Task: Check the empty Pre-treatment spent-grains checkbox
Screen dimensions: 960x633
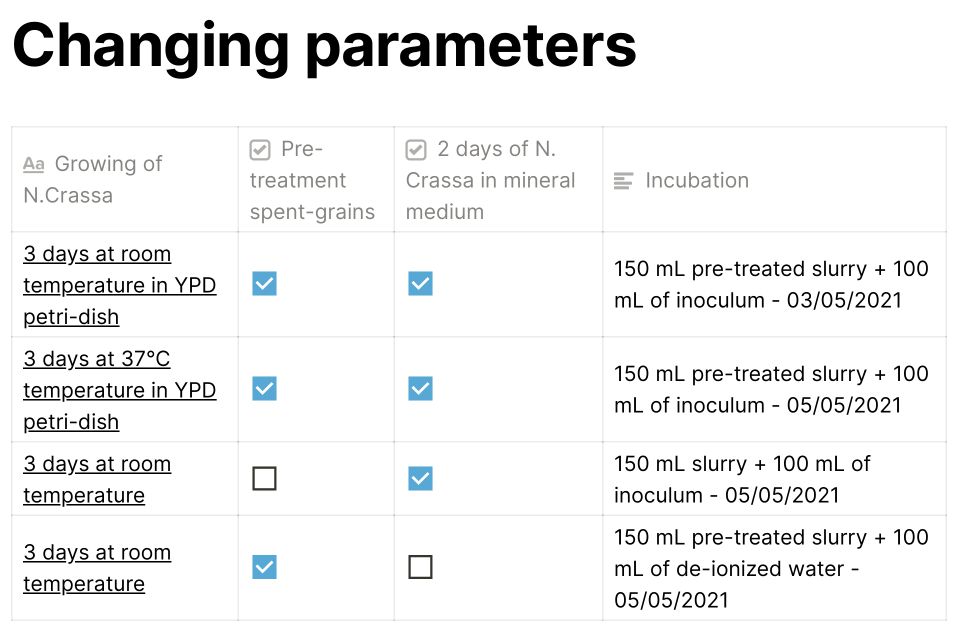Action: pyautogui.click(x=264, y=479)
